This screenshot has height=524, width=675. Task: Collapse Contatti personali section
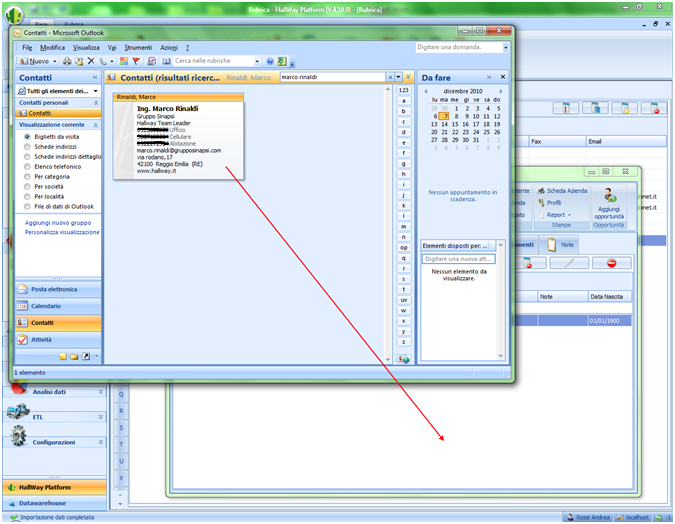point(96,103)
